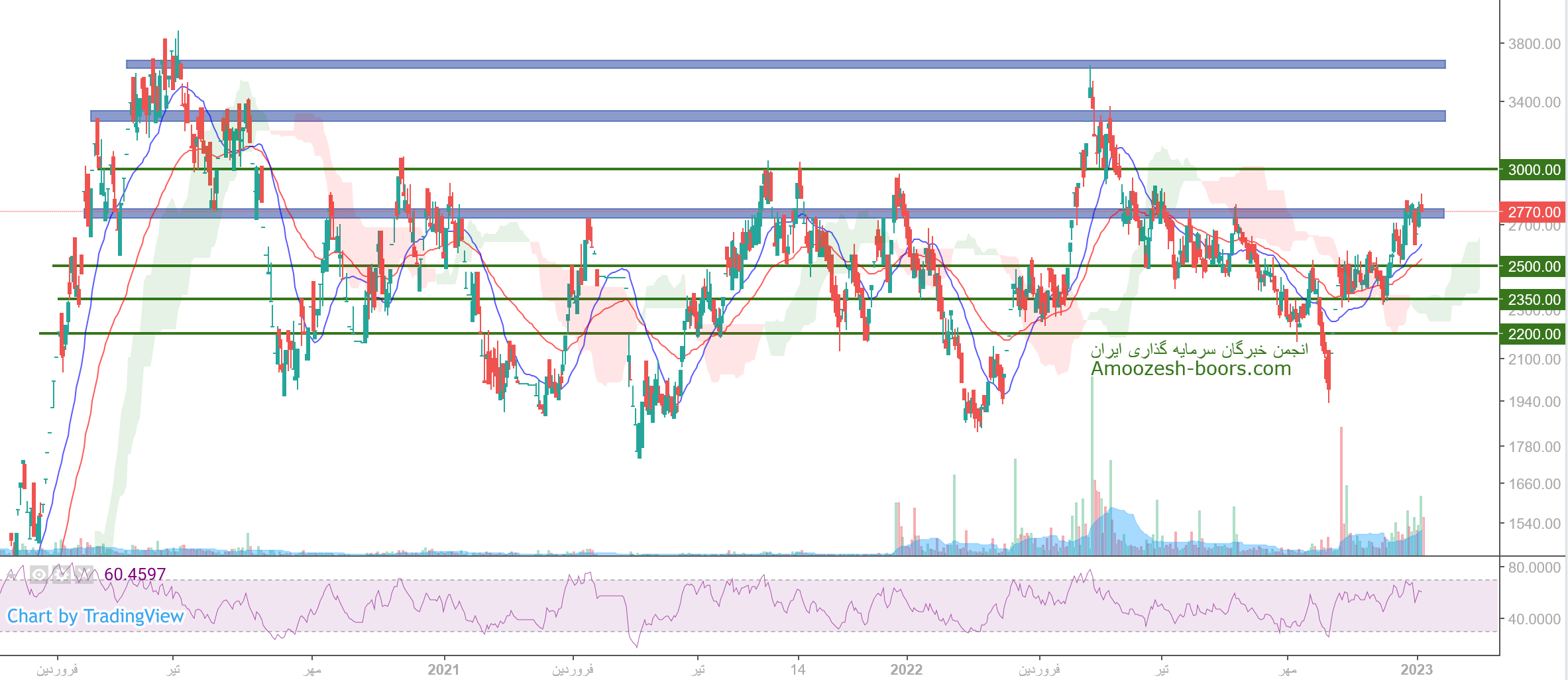Click the 2023 label on time axis
The image size is (1568, 680).
click(1416, 669)
